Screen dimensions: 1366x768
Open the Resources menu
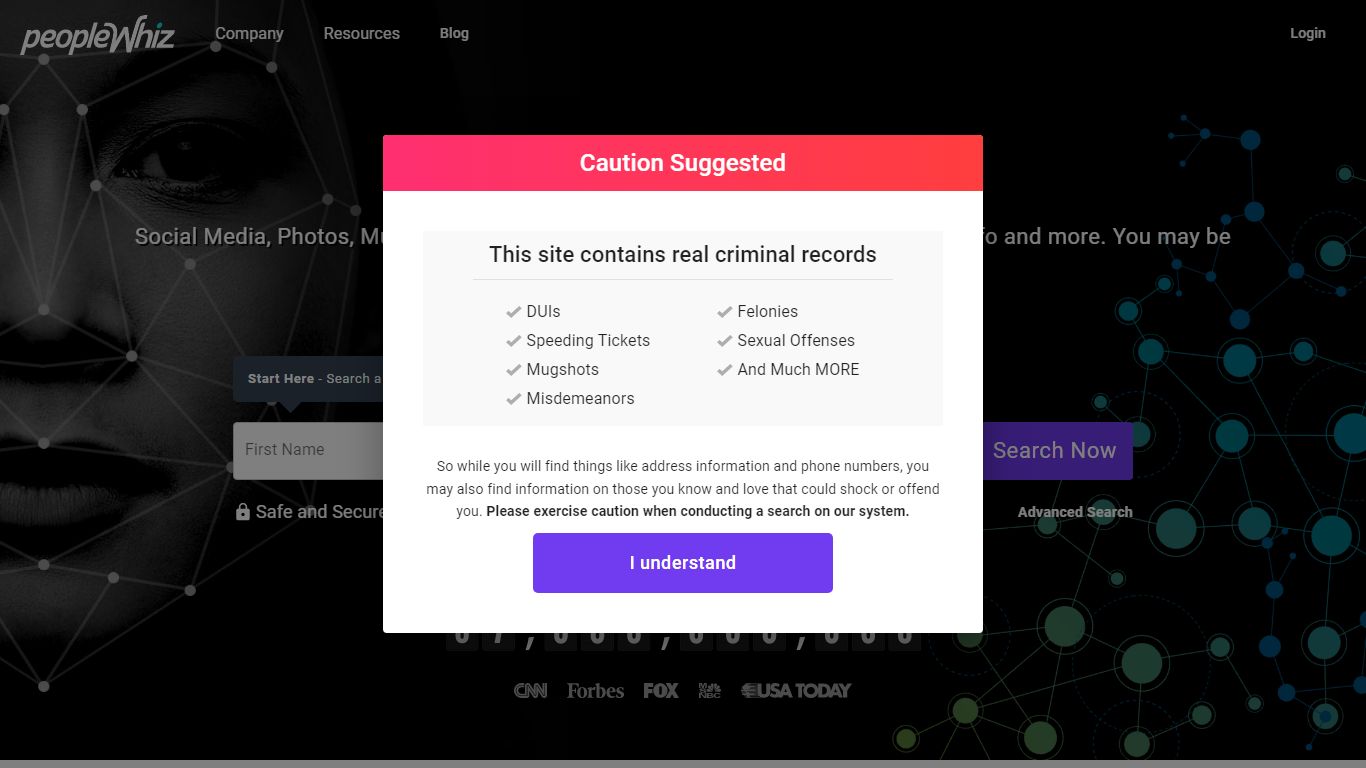click(361, 33)
